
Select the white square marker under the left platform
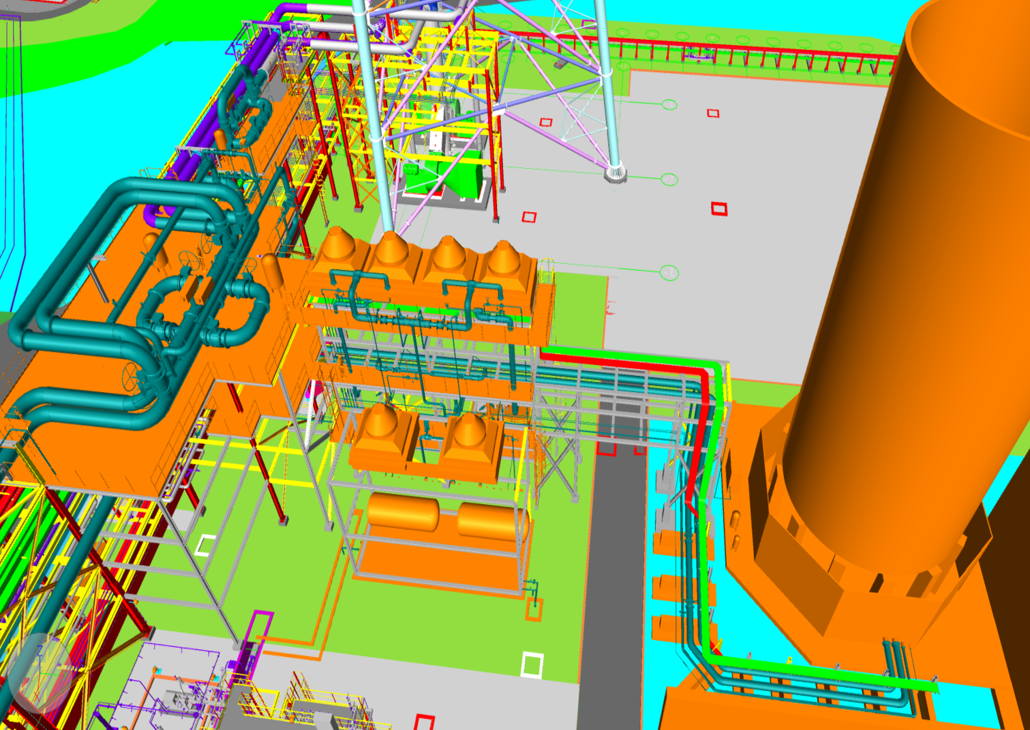tap(205, 545)
